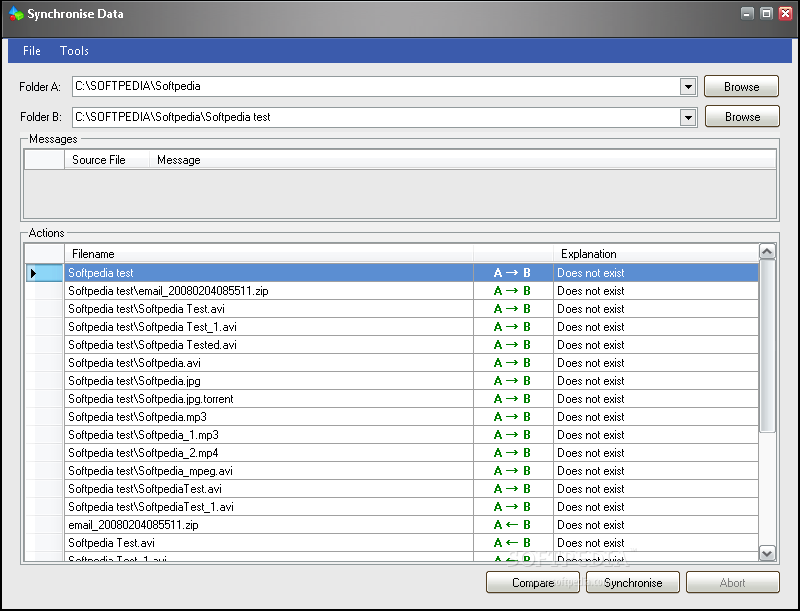Click A→B direction icon for Softpedia test\SoftpediaTest.avi

pos(512,489)
